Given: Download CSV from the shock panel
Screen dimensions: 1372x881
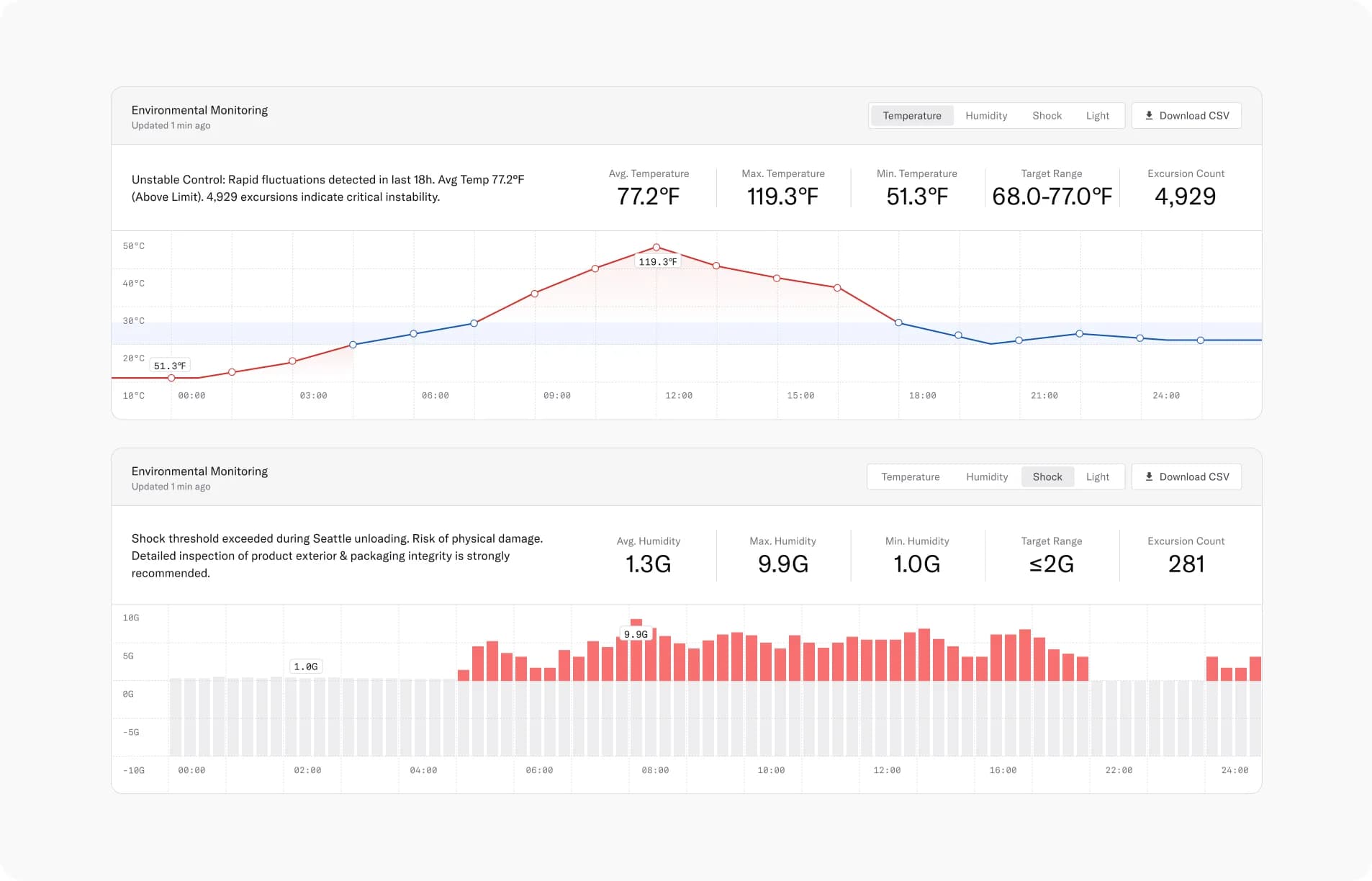Looking at the screenshot, I should [1186, 477].
